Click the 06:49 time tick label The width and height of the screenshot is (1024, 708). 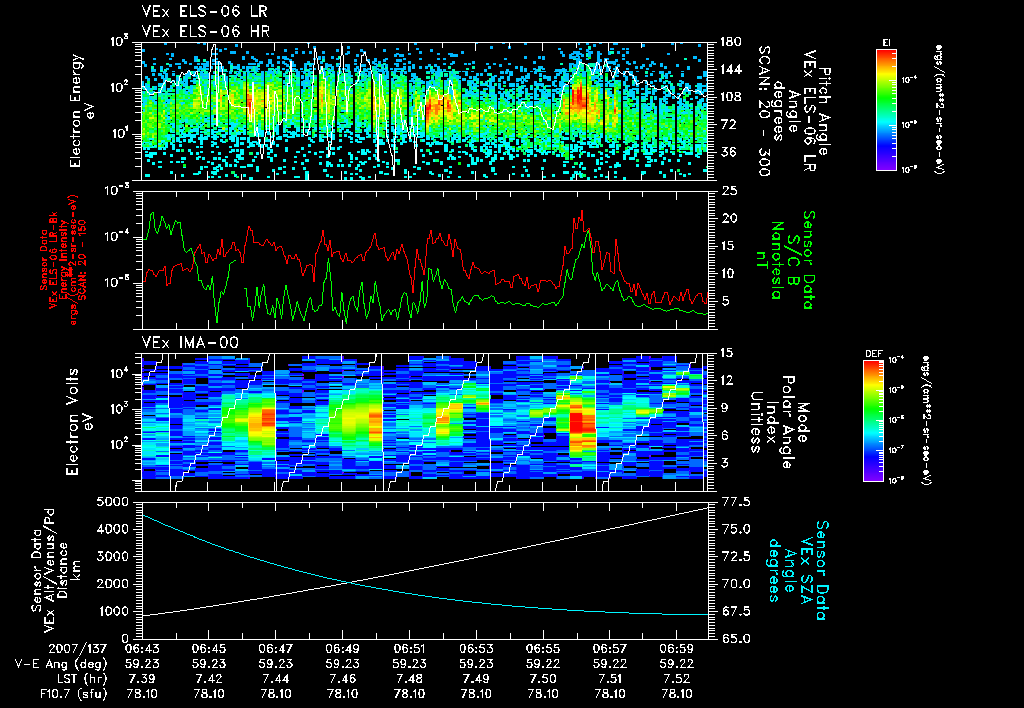(x=342, y=649)
